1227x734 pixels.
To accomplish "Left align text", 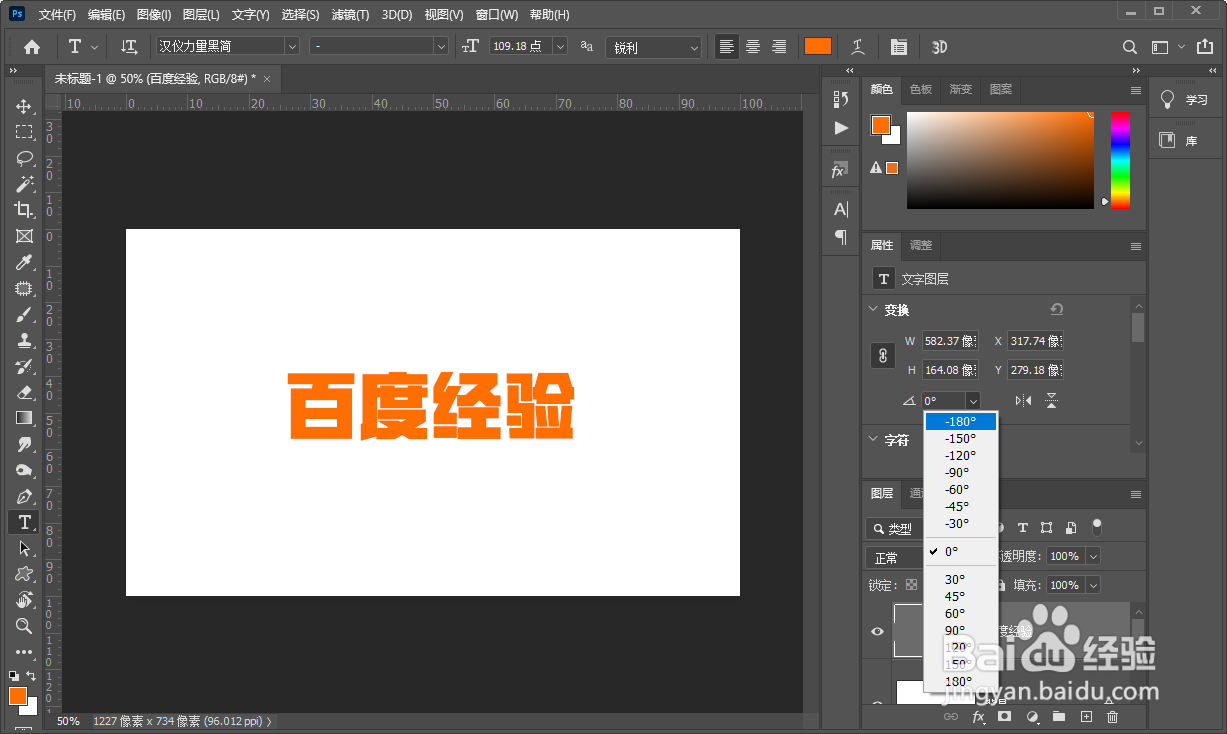I will click(727, 47).
